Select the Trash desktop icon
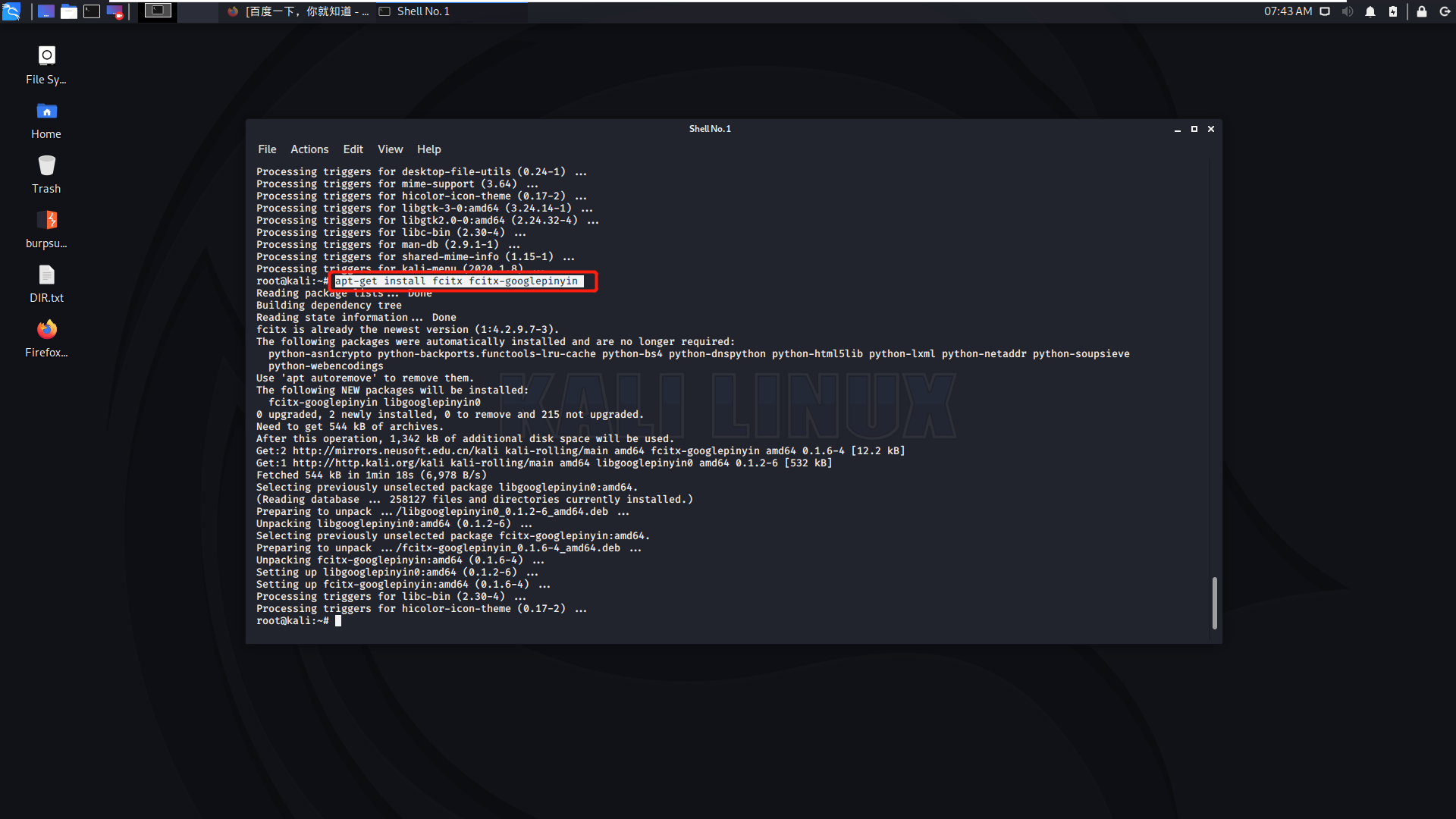This screenshot has height=819, width=1456. pos(46,175)
